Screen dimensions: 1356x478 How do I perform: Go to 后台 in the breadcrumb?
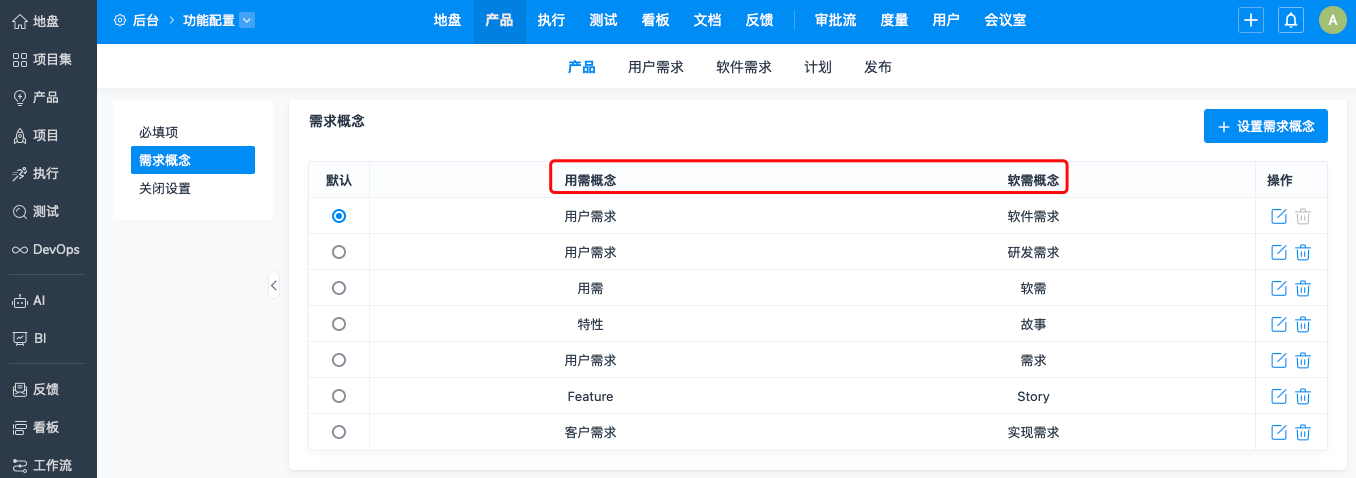click(x=145, y=20)
